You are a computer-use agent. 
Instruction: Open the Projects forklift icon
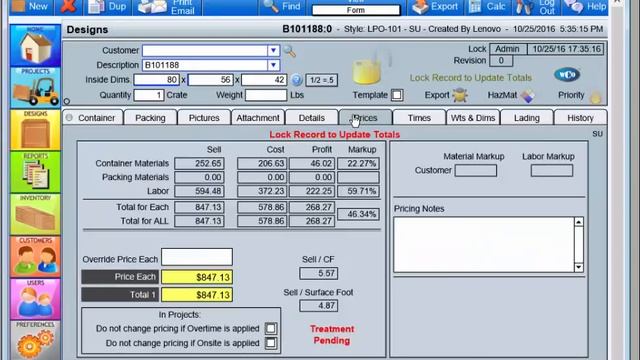(x=35, y=88)
